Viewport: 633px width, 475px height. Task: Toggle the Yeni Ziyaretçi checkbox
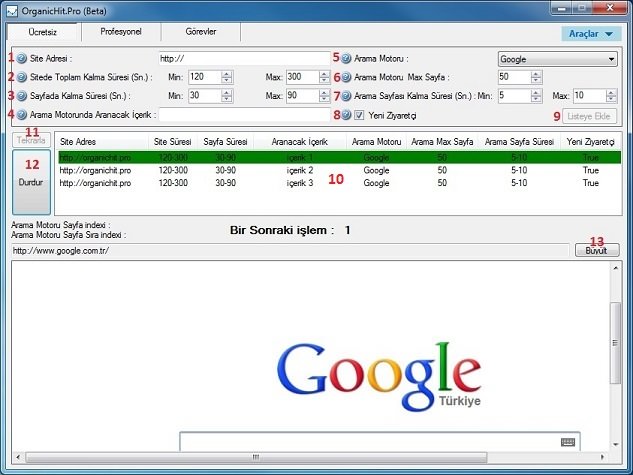coord(359,115)
